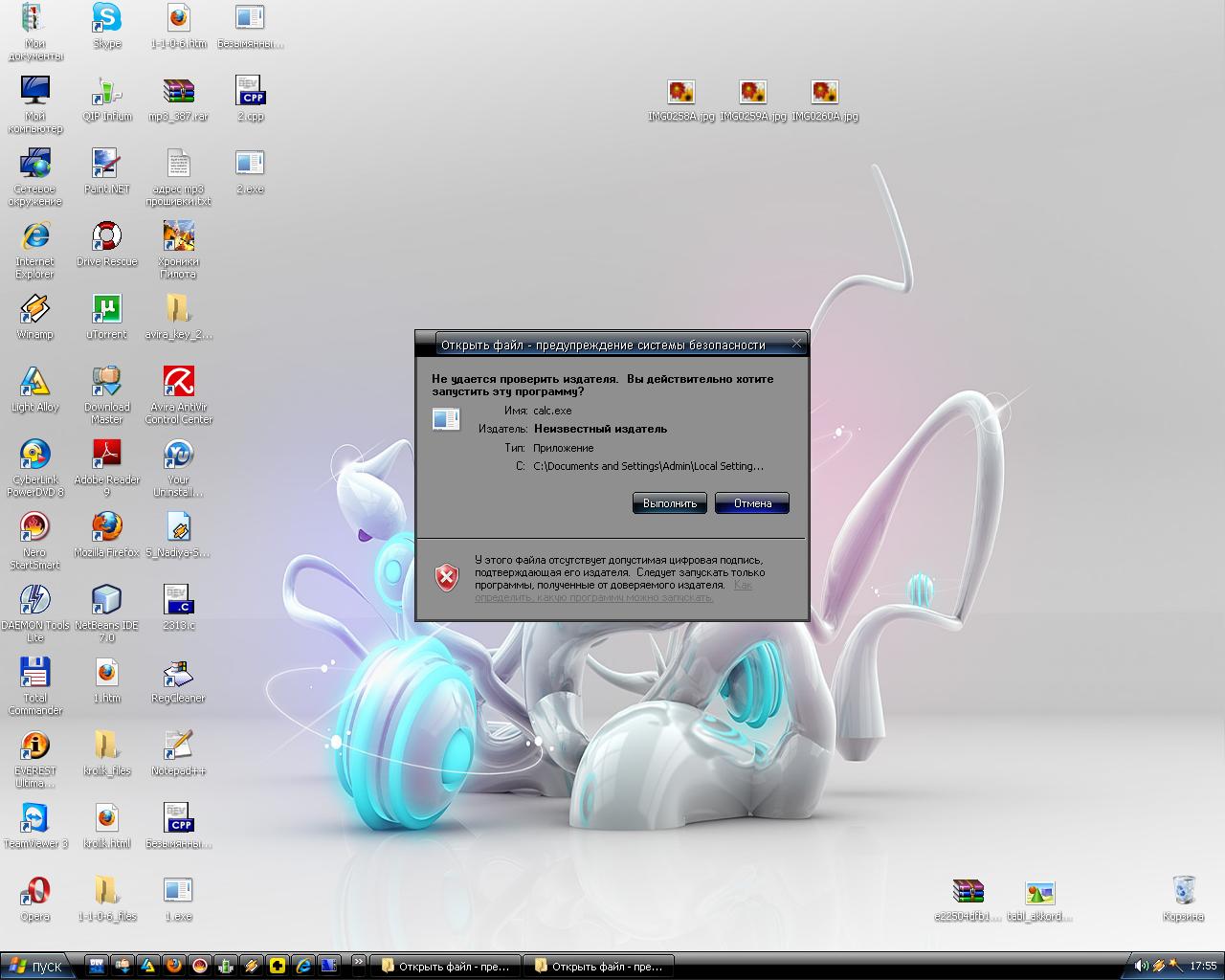Select IMG0260A.jpg image icon

825,100
